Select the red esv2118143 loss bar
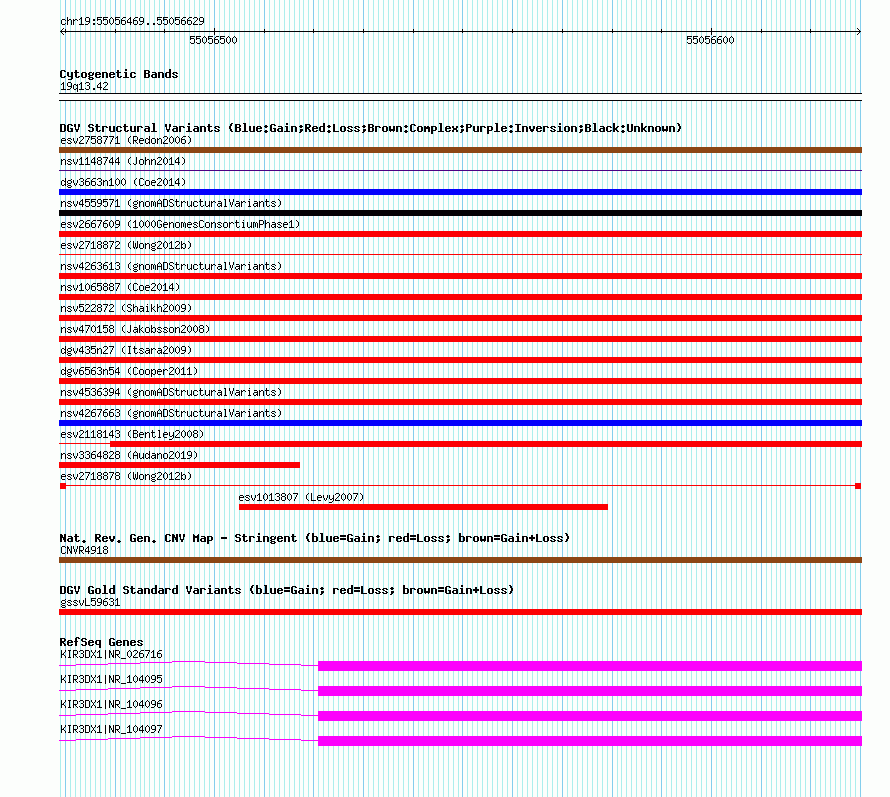This screenshot has width=890, height=797. (486, 444)
